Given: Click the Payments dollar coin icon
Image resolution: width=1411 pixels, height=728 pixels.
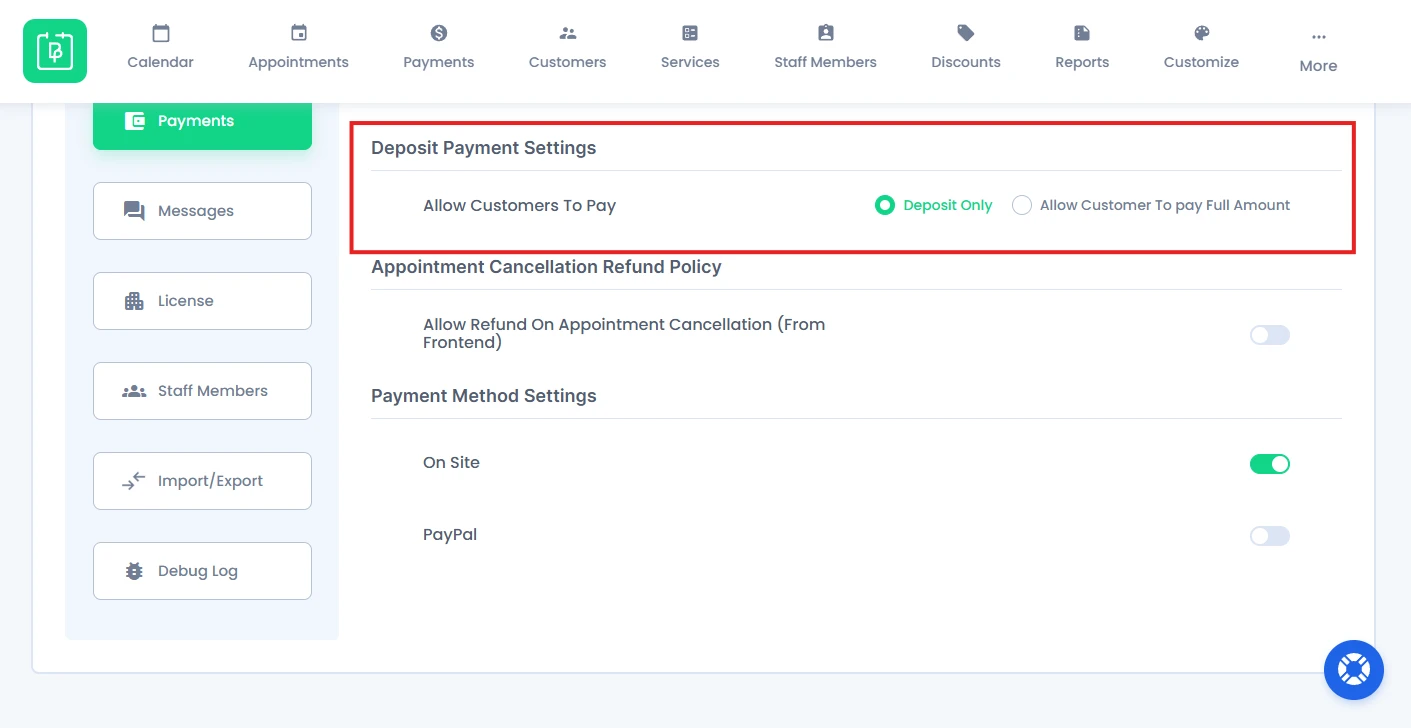Looking at the screenshot, I should pyautogui.click(x=439, y=33).
